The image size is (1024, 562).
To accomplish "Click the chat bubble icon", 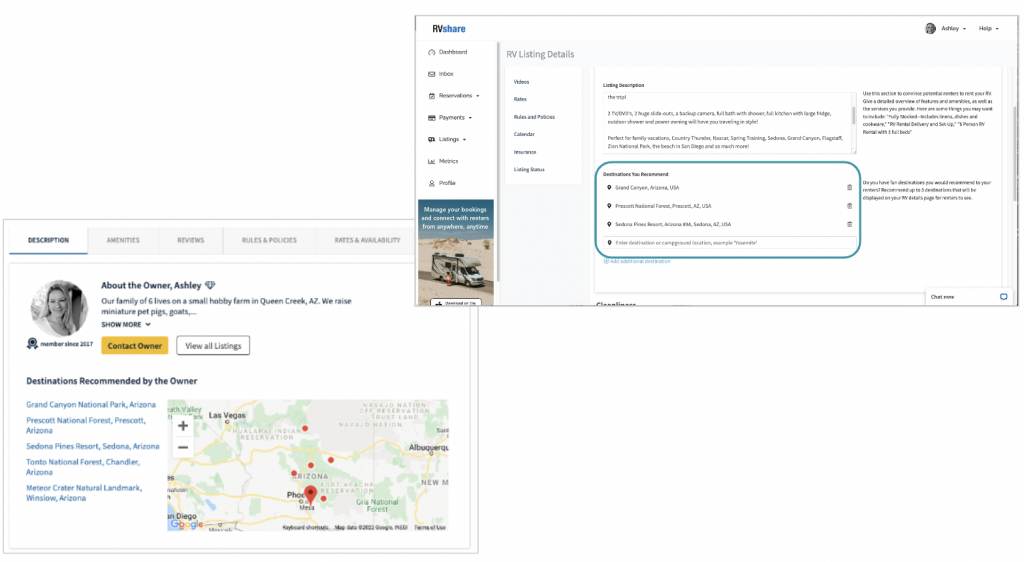I will click(1003, 297).
